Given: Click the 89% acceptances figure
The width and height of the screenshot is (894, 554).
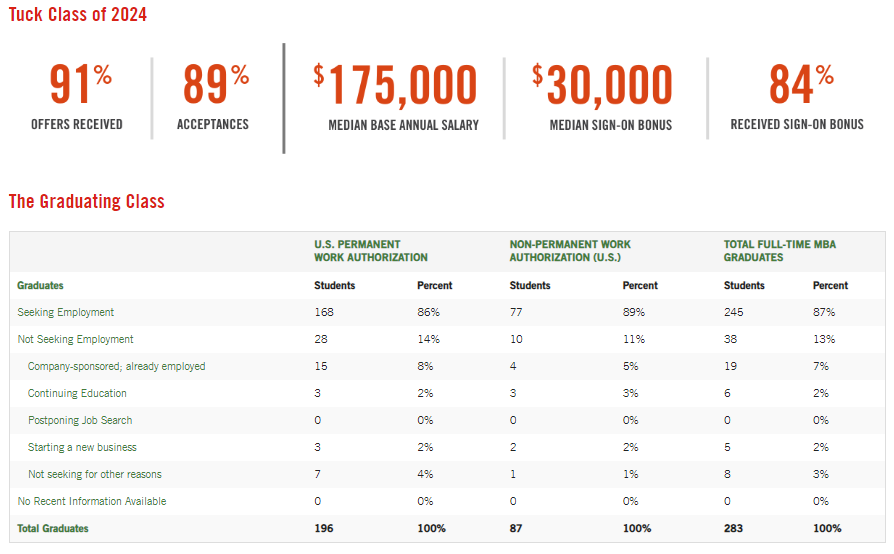Looking at the screenshot, I should tap(215, 86).
